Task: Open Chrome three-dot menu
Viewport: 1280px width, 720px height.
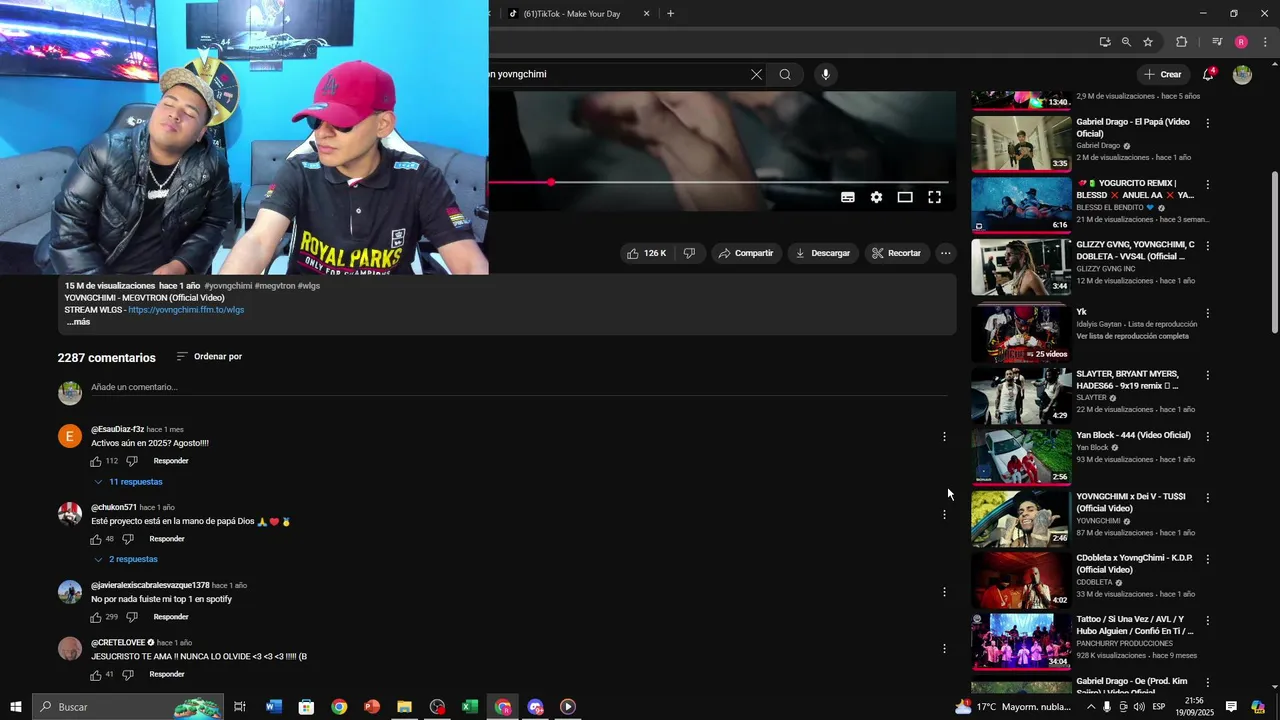Action: pyautogui.click(x=1265, y=42)
